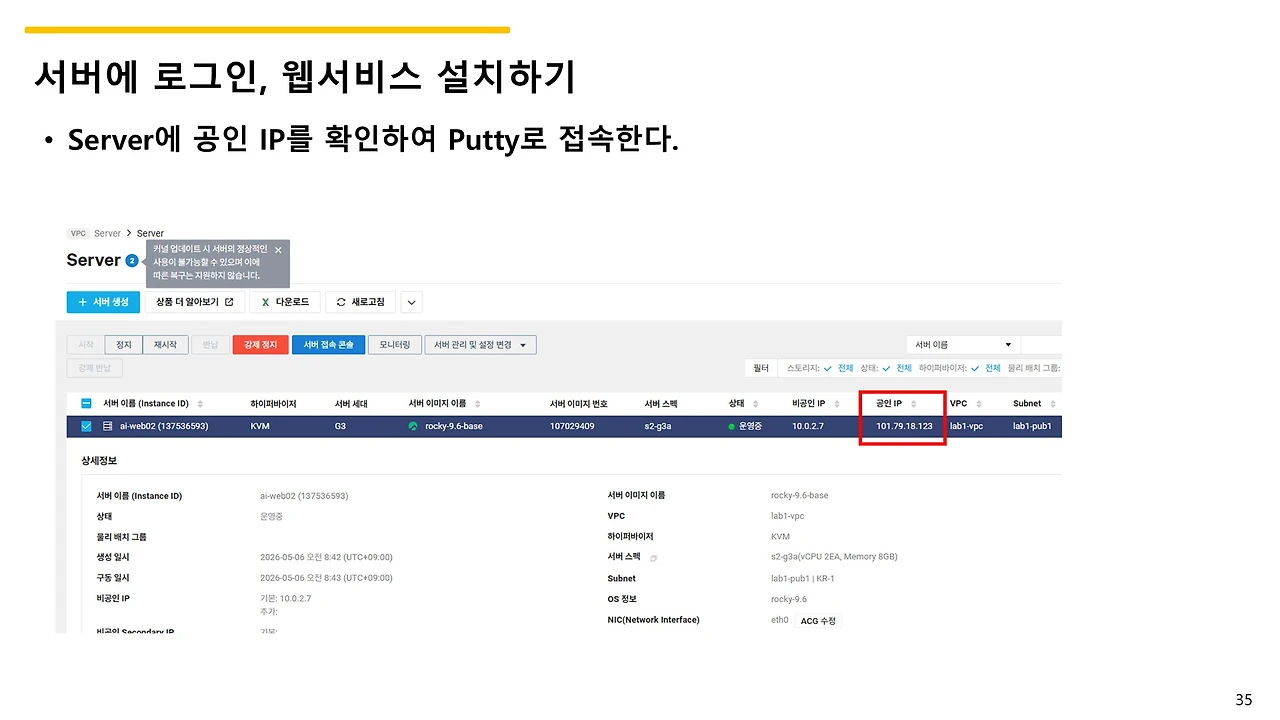Click the 생성 일시 value in details
Viewport: 1280px width, 720px height.
[326, 557]
